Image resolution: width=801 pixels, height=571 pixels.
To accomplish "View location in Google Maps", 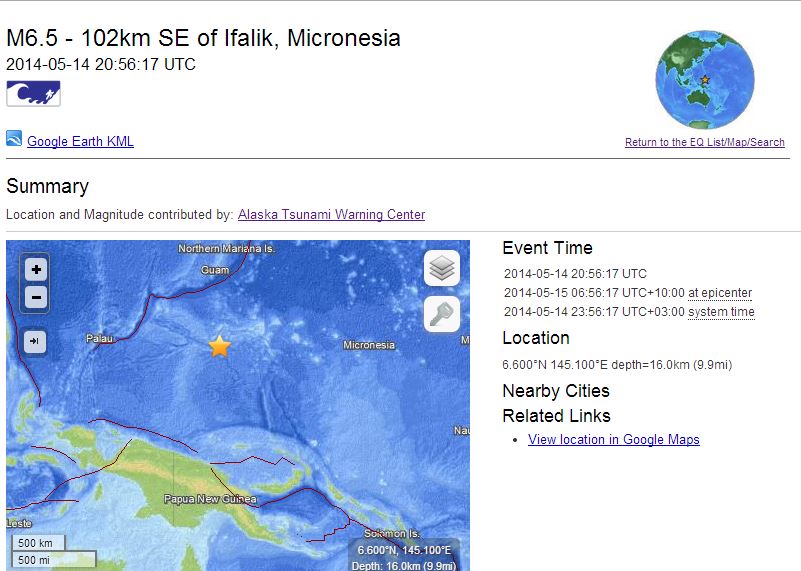I will pyautogui.click(x=614, y=440).
